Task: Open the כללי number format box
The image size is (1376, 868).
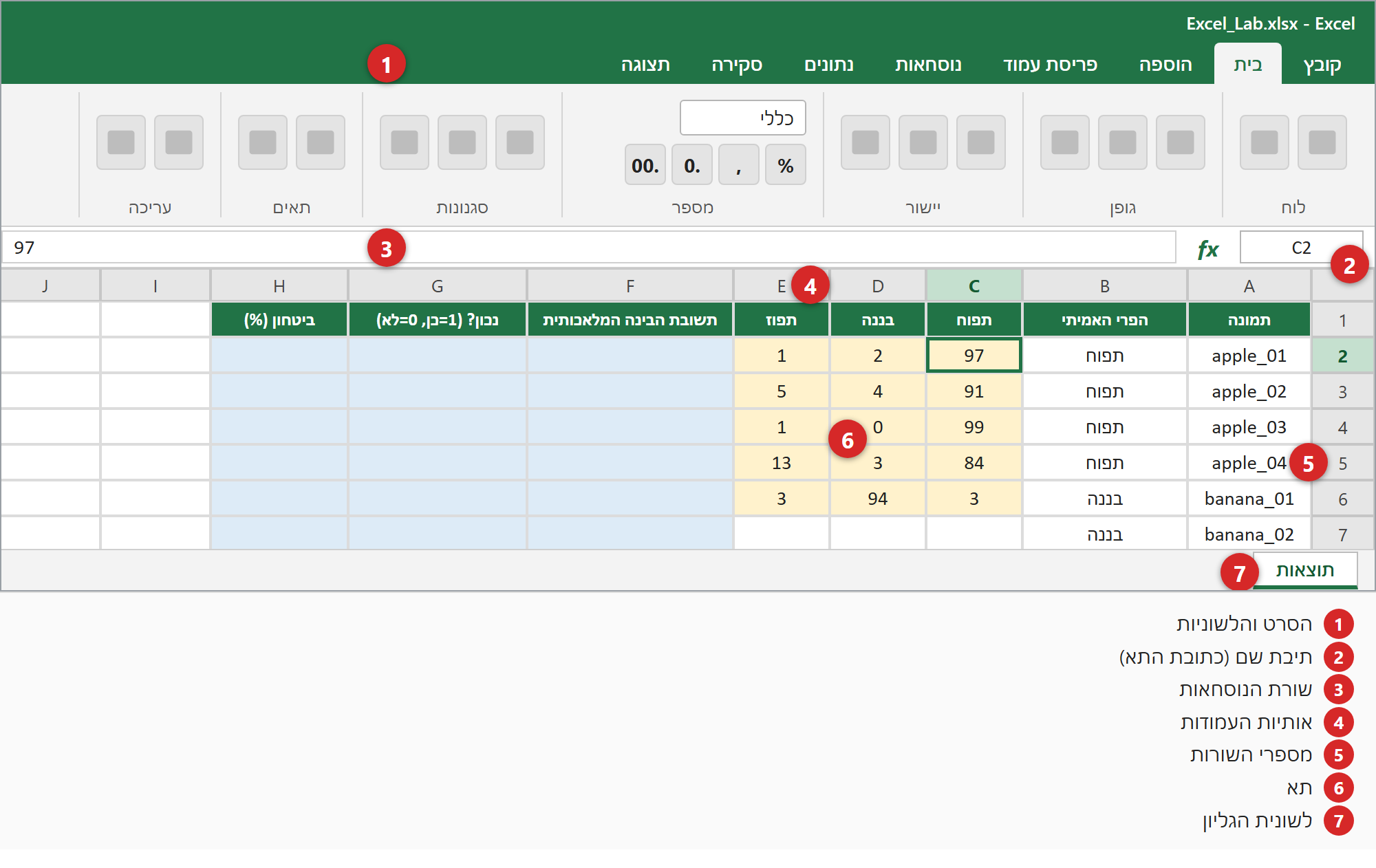Action: [x=743, y=118]
